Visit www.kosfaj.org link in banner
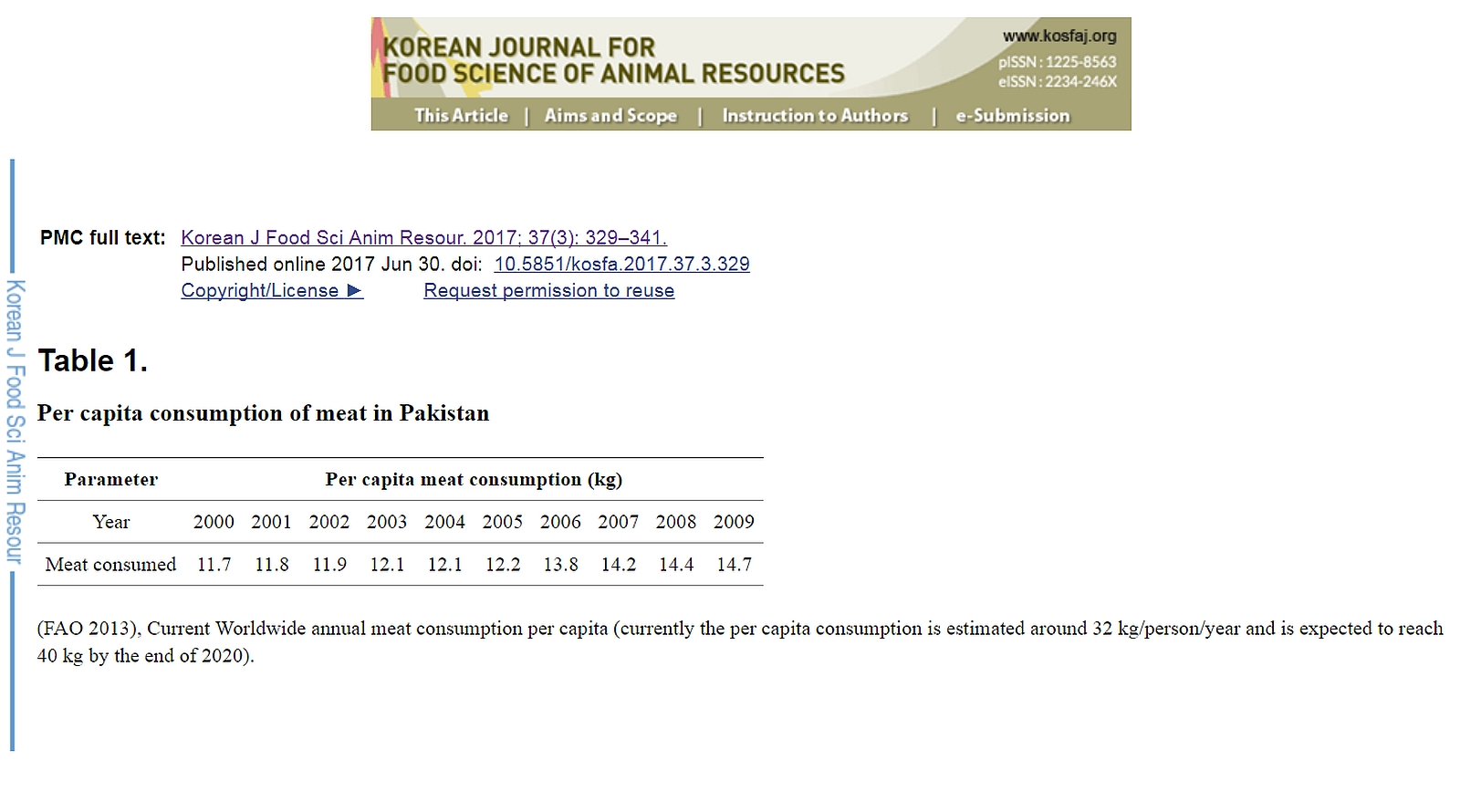This screenshot has height=812, width=1460. 1059,36
